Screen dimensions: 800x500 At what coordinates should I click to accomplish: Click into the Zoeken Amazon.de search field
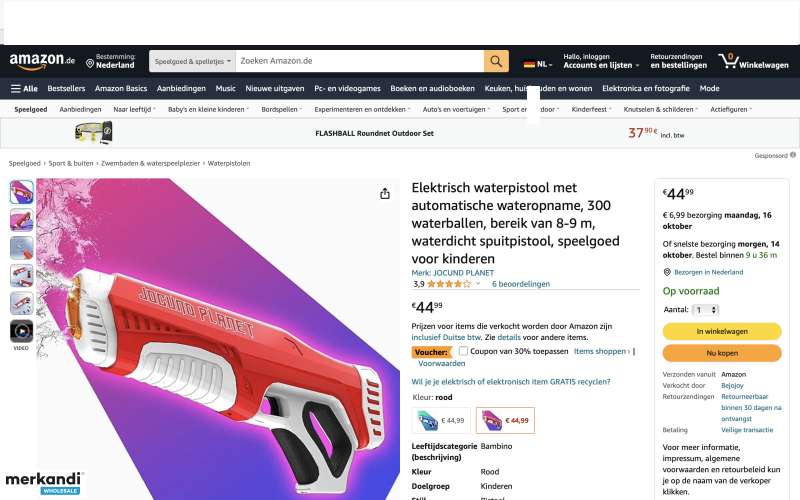360,61
